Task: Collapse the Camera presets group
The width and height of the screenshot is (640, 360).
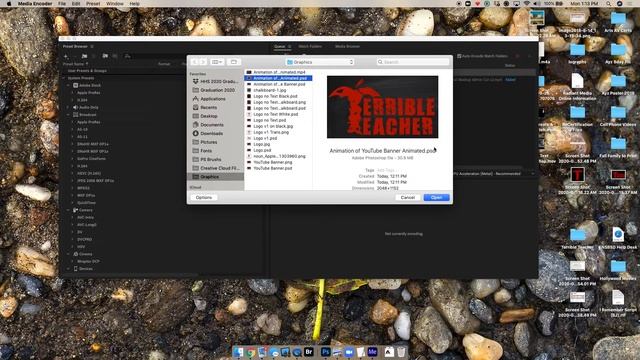Action: [69, 210]
